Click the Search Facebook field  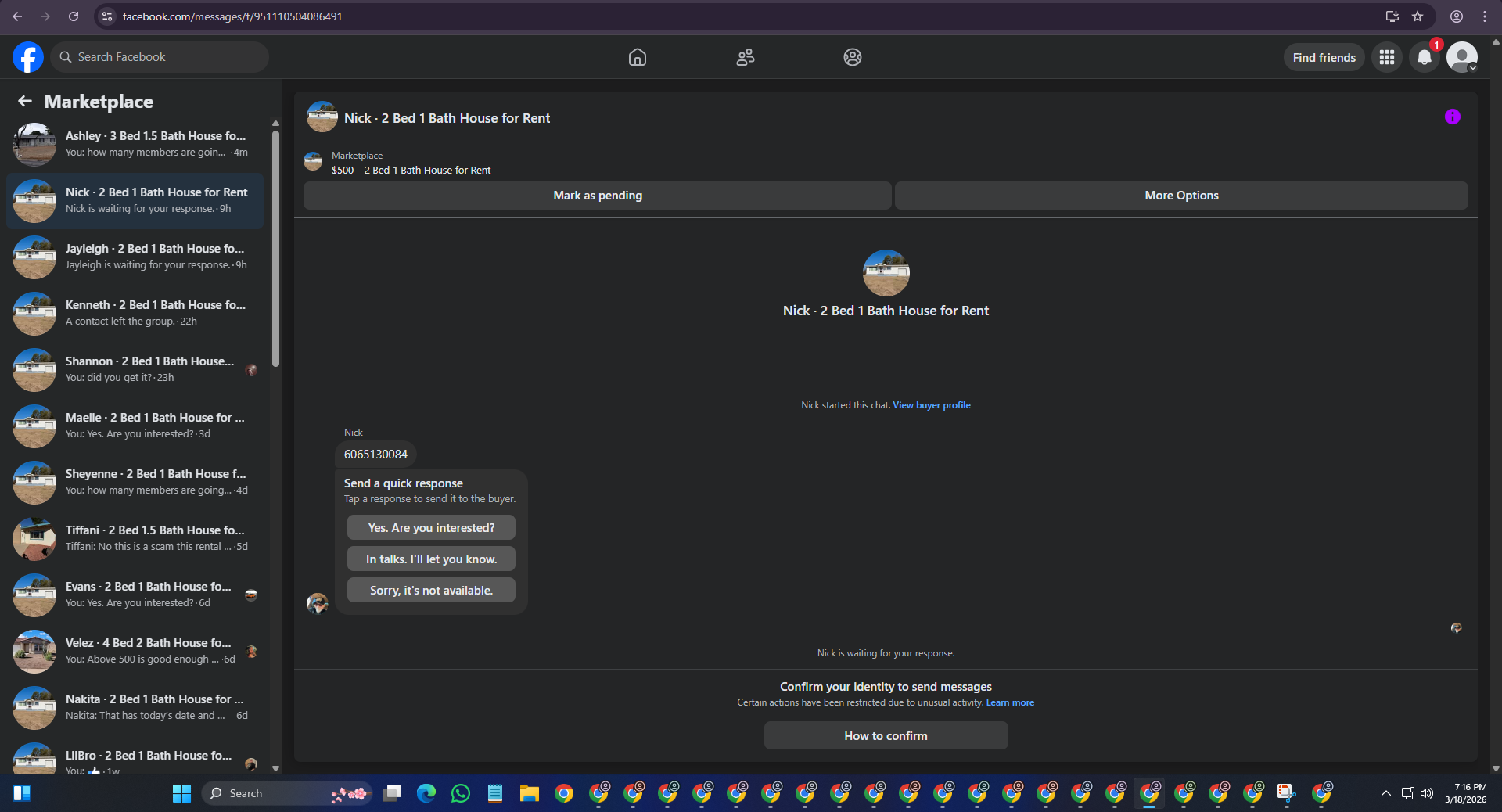click(x=160, y=57)
